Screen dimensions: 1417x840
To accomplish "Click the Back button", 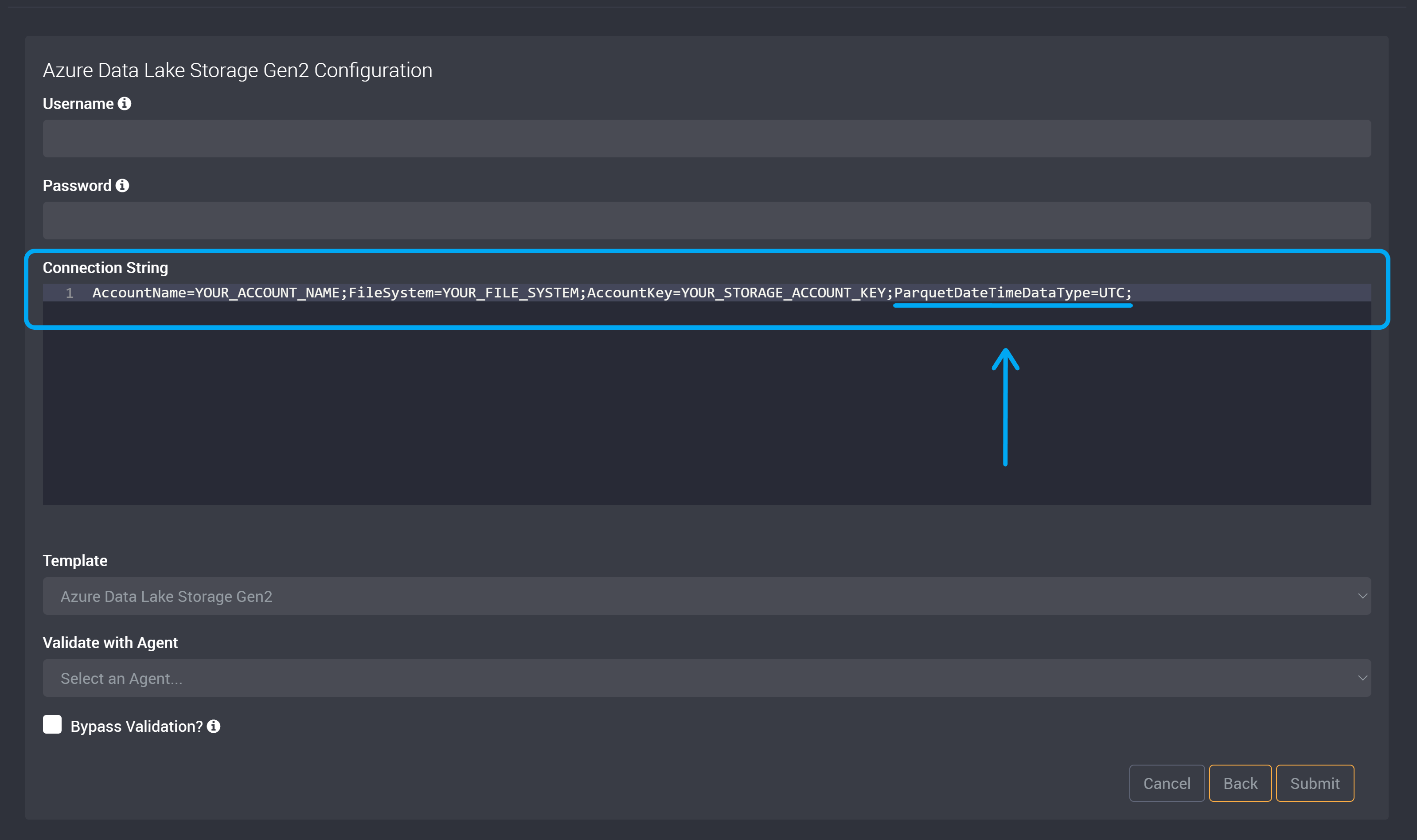I will pyautogui.click(x=1241, y=783).
